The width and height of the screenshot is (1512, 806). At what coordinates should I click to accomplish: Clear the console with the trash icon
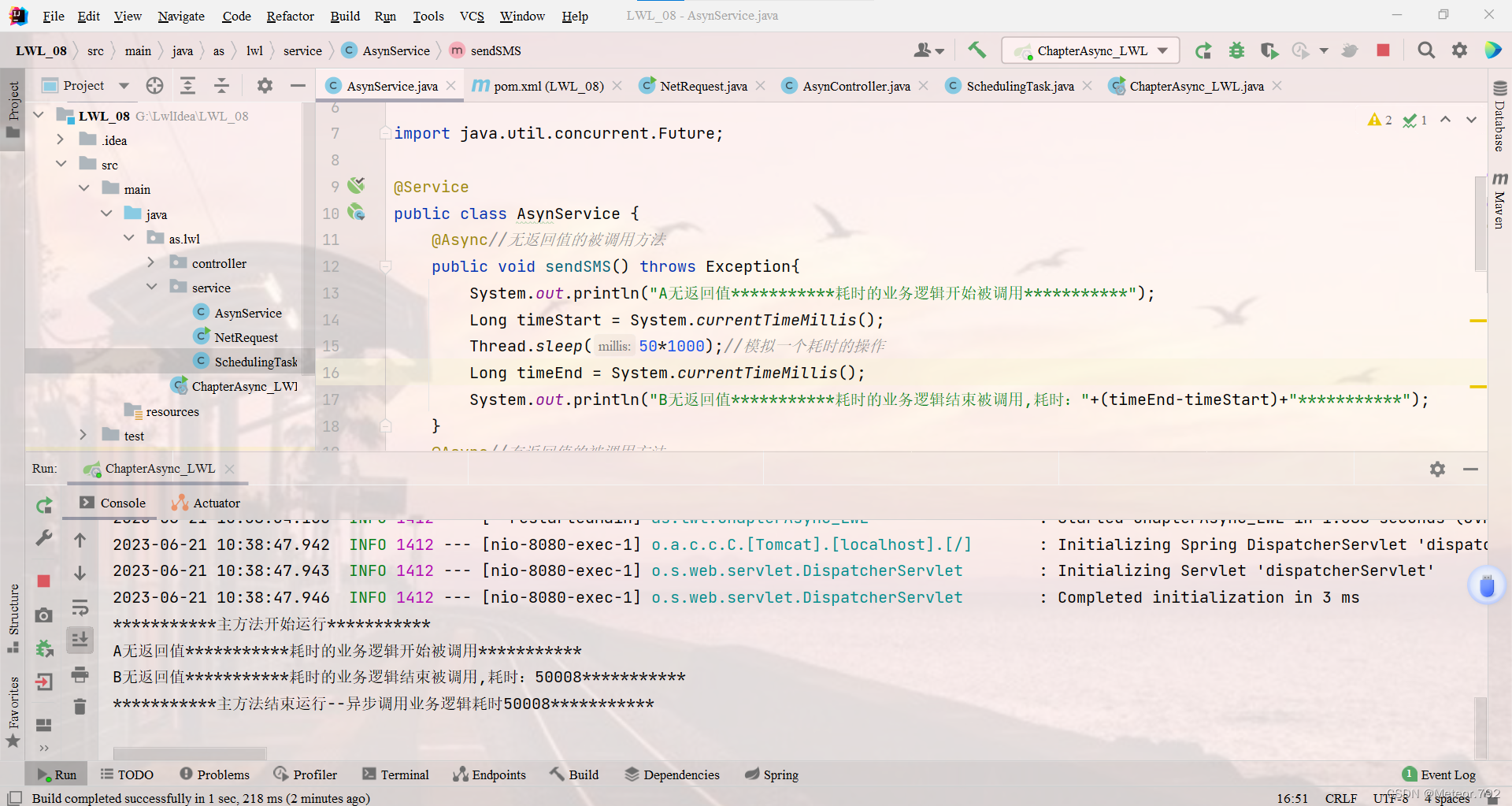pos(80,706)
